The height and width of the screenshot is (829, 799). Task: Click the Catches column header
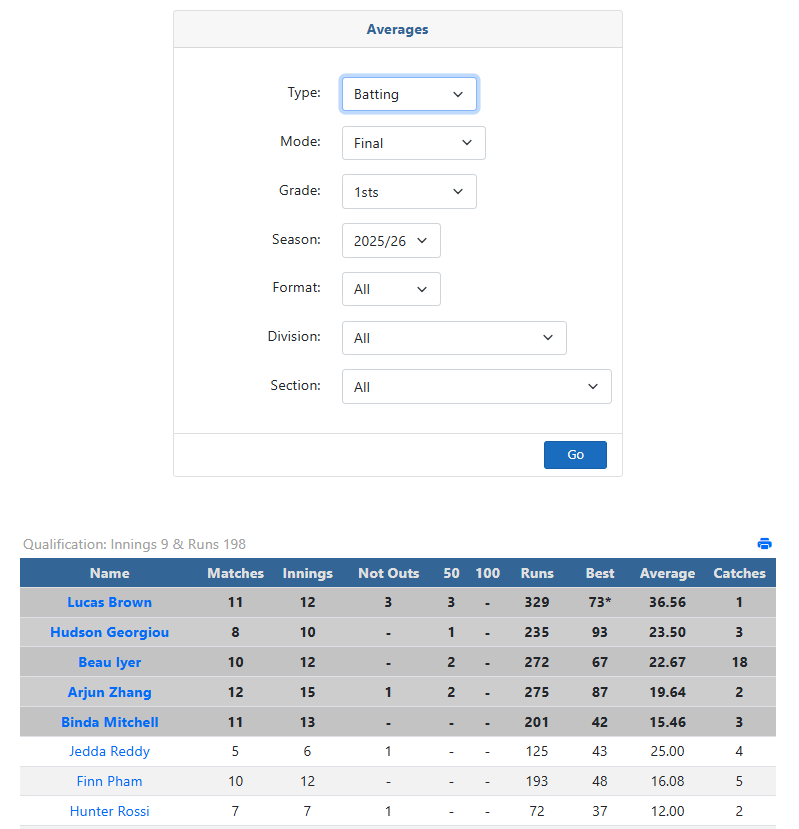pos(739,573)
